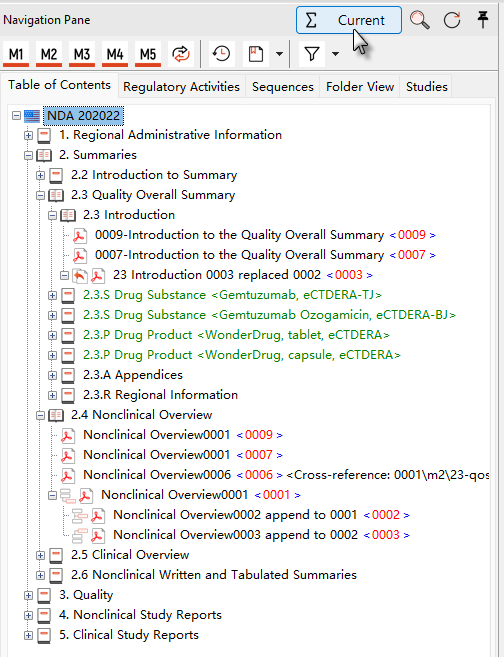This screenshot has width=504, height=657.
Task: Toggle the M2 module filter
Action: [x=49, y=54]
